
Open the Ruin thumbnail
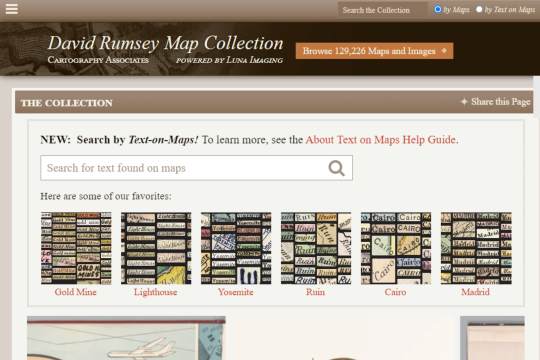tap(316, 248)
